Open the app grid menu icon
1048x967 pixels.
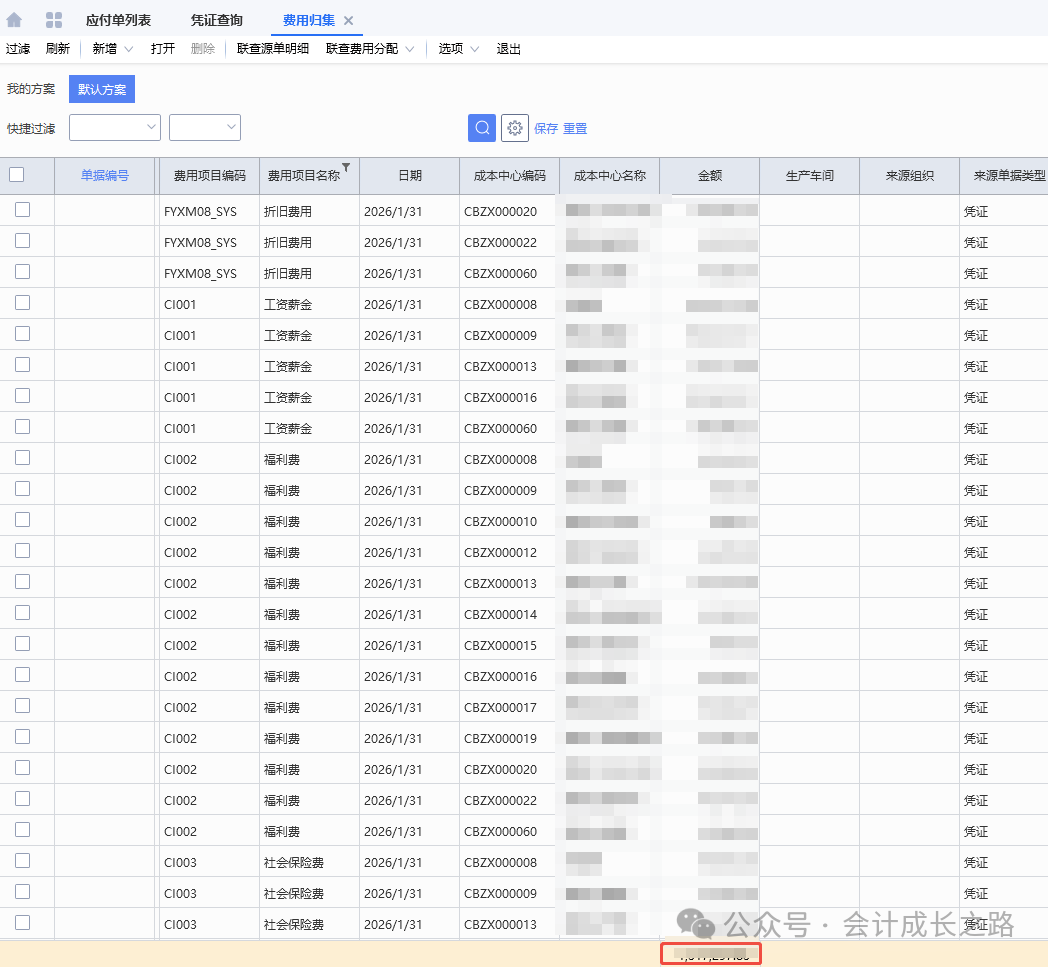point(54,20)
